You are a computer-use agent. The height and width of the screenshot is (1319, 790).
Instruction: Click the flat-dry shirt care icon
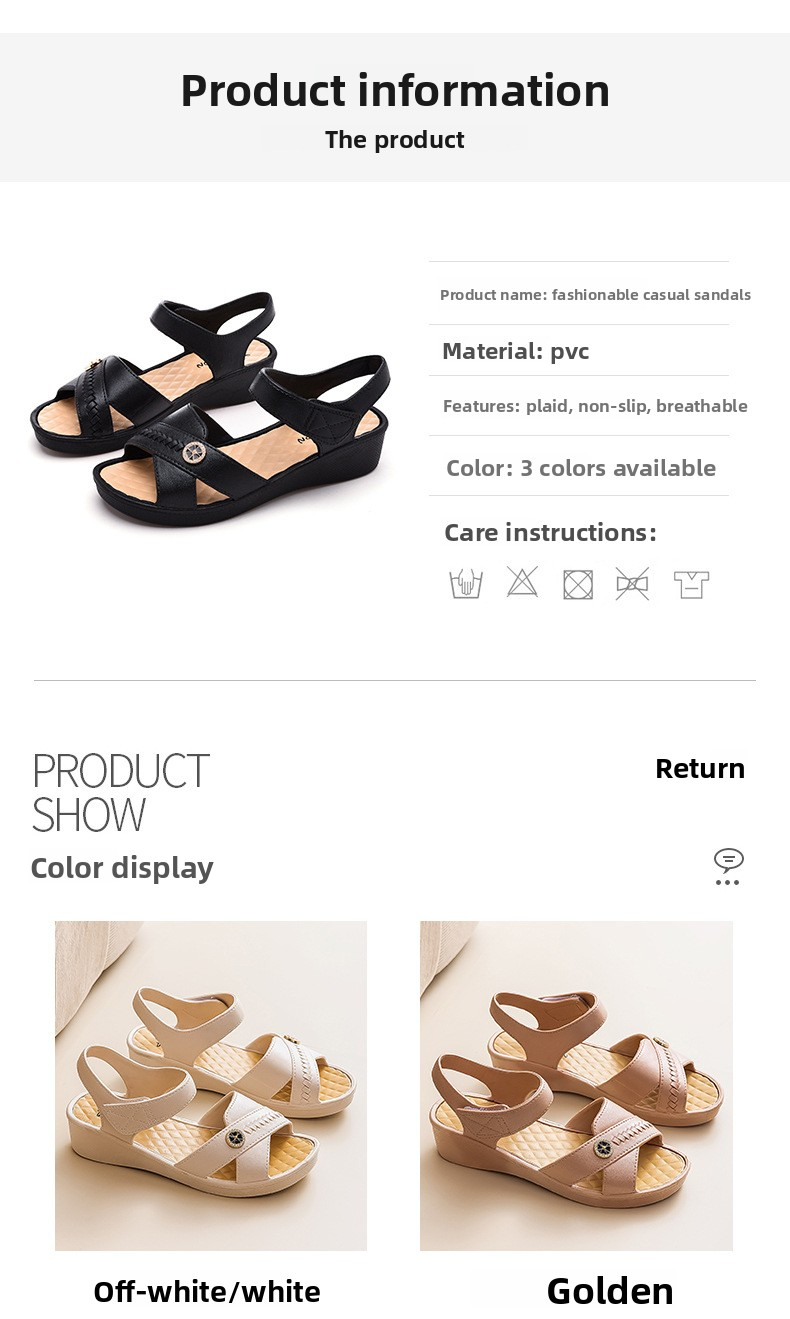(x=691, y=583)
